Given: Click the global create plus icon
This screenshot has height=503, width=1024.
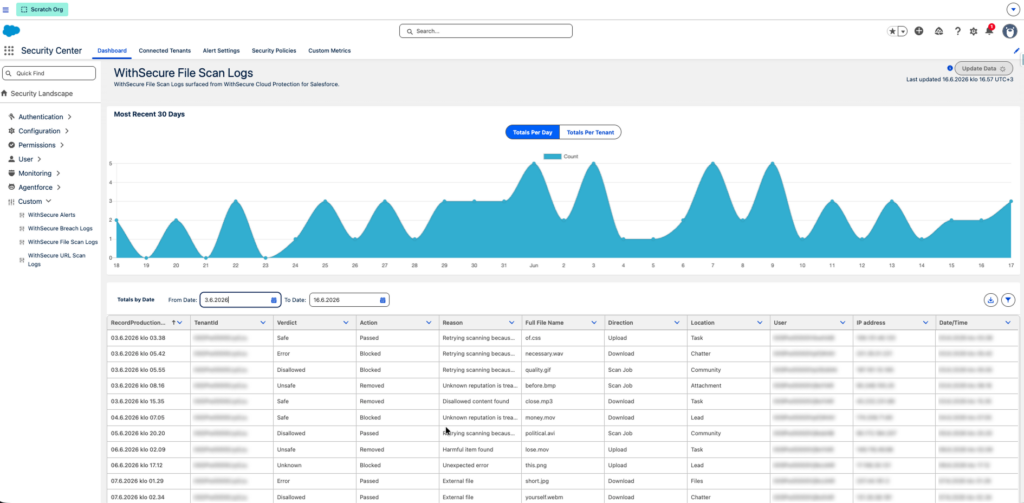Looking at the screenshot, I should tap(919, 31).
